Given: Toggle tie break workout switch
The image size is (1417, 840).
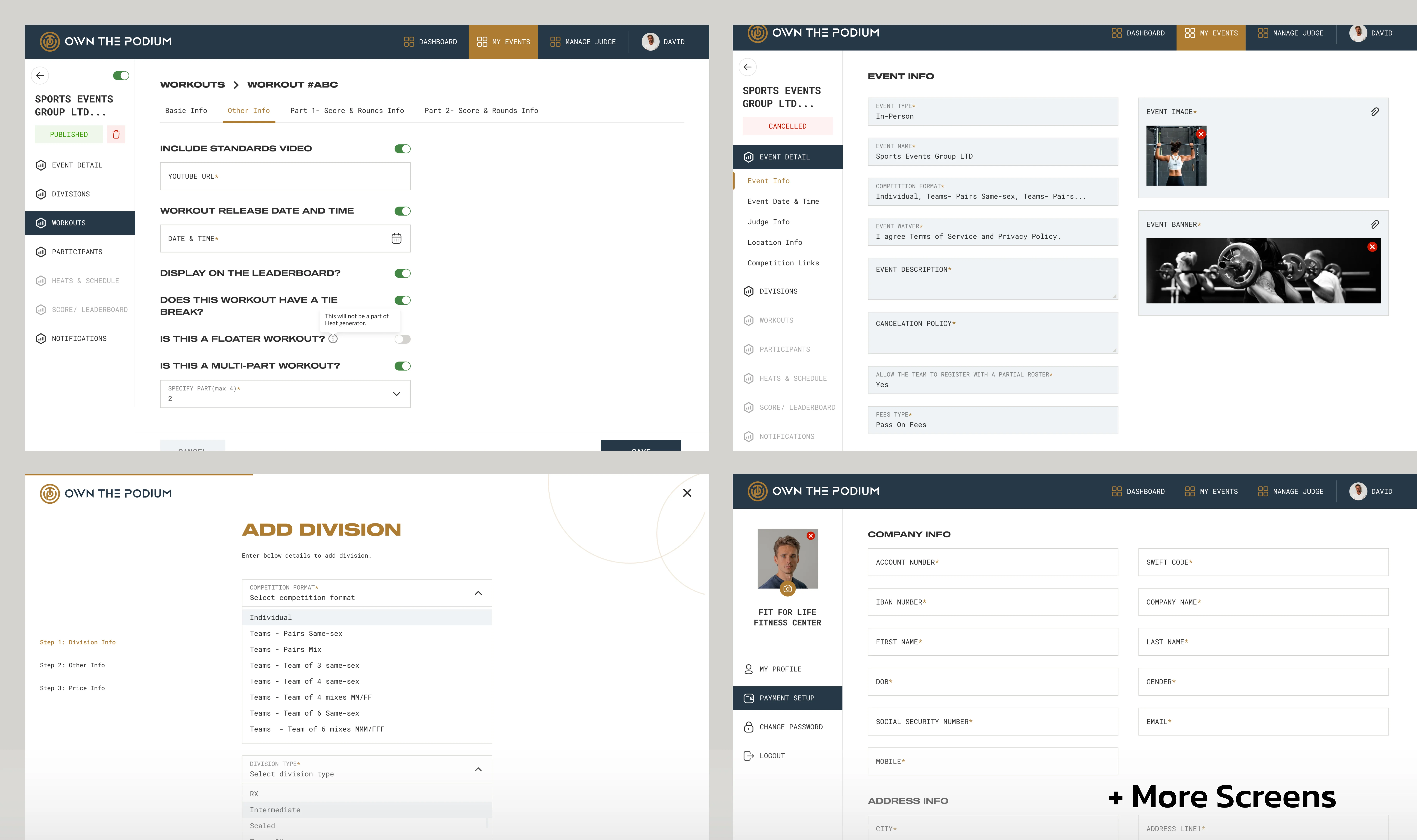Looking at the screenshot, I should (x=402, y=301).
